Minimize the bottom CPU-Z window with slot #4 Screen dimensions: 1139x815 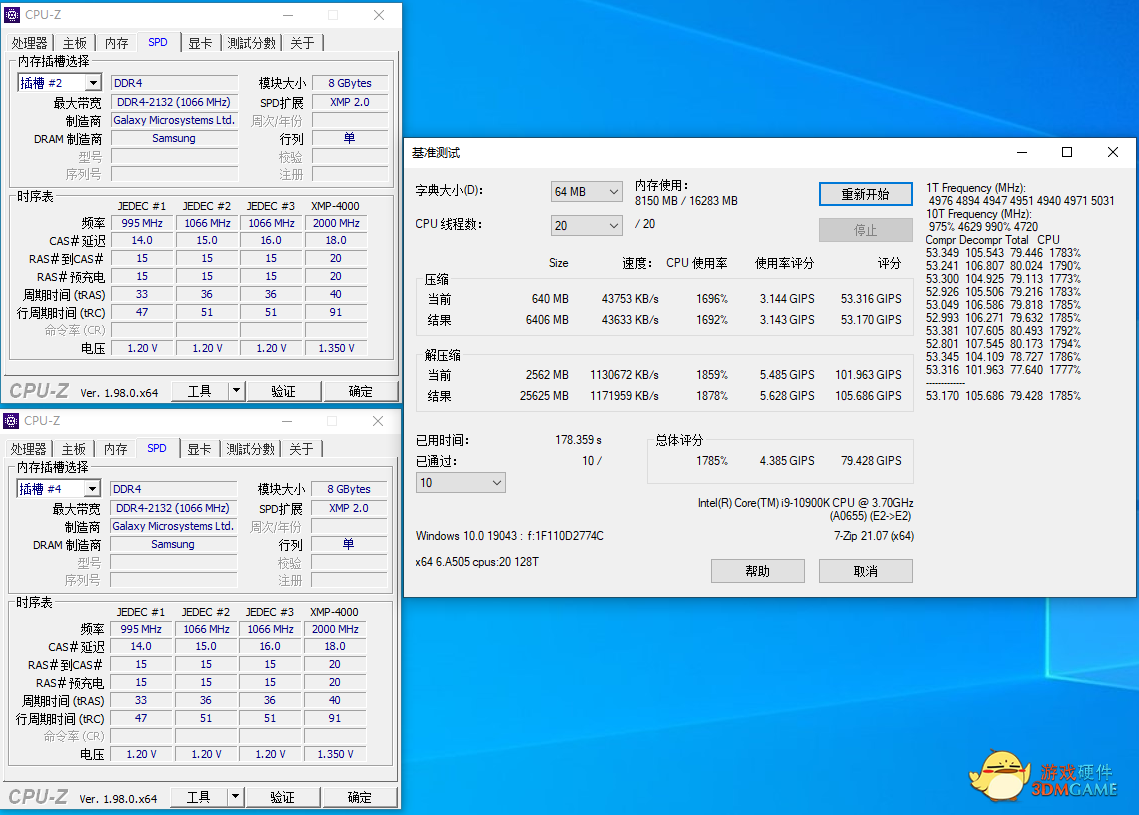(x=286, y=421)
